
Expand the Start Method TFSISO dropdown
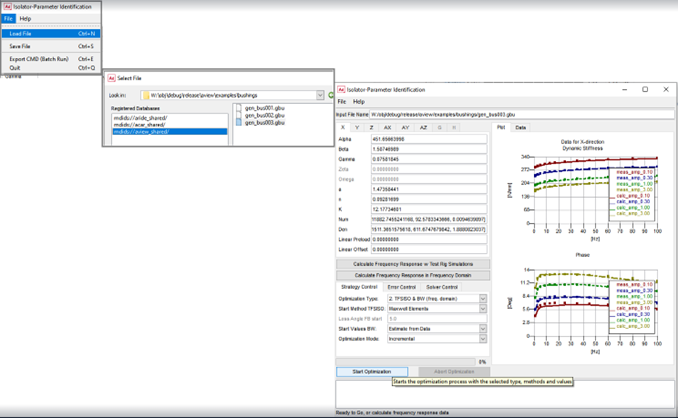[x=483, y=309]
